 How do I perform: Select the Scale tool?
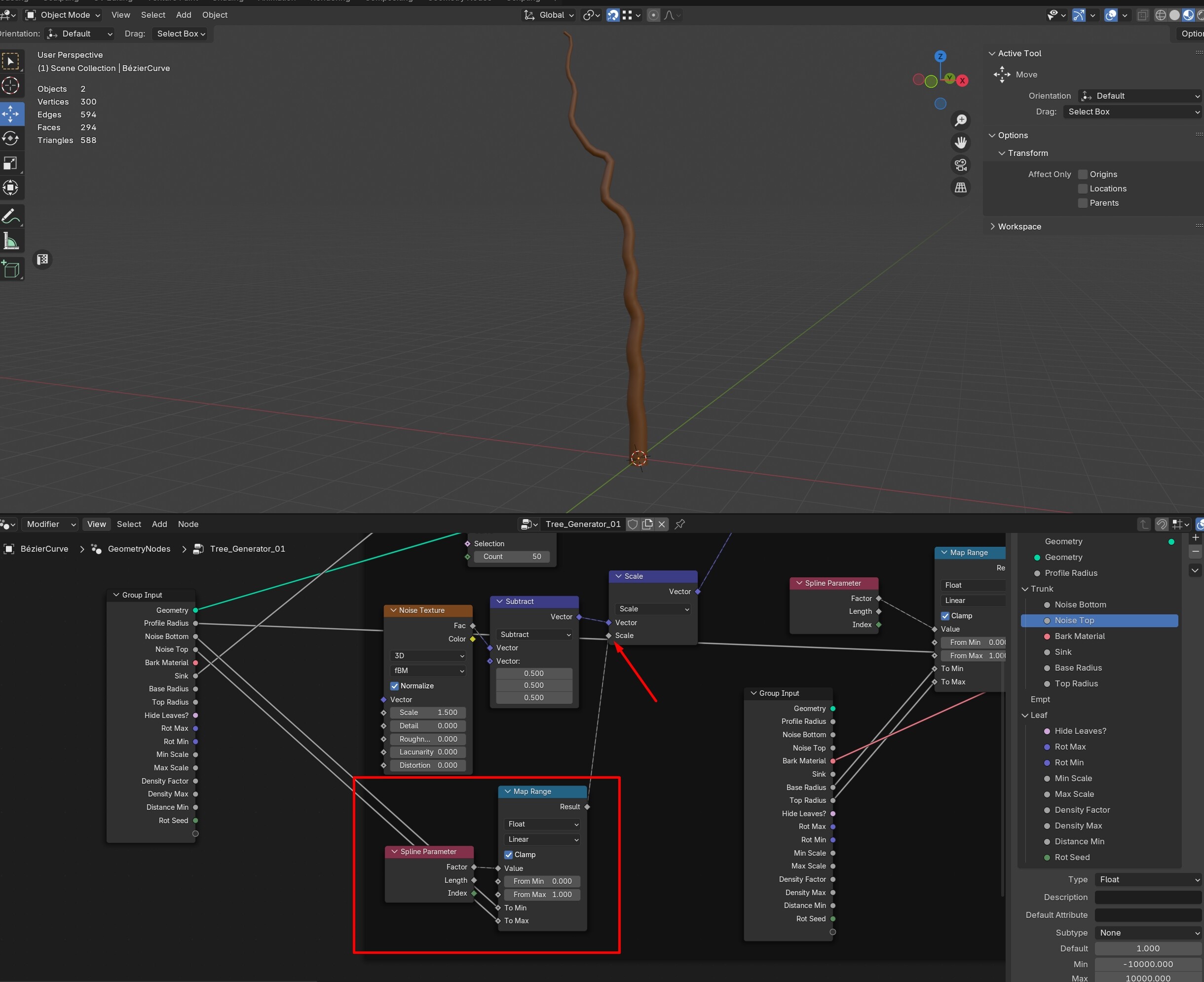[11, 163]
